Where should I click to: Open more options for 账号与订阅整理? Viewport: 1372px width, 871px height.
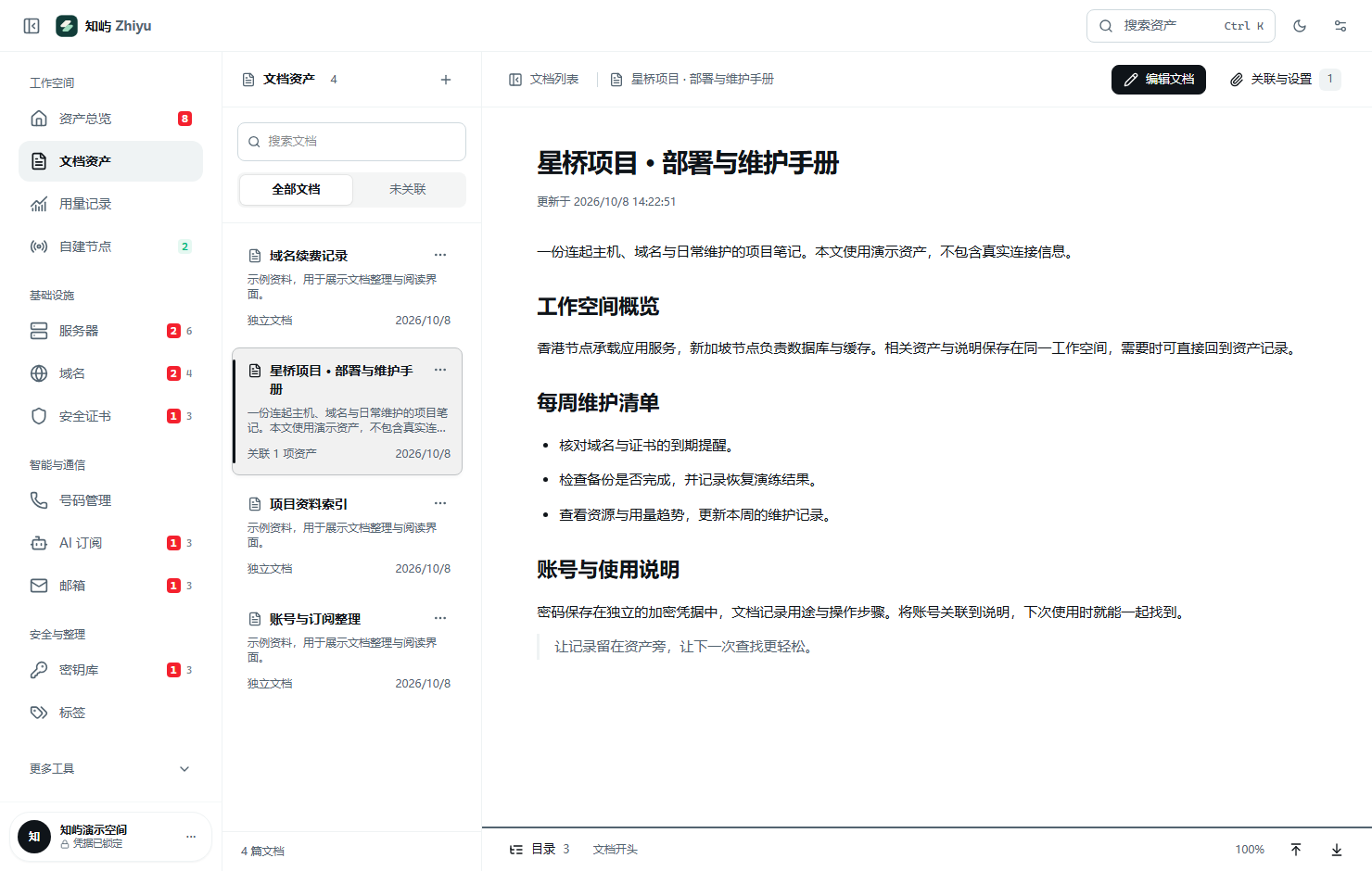click(x=440, y=618)
